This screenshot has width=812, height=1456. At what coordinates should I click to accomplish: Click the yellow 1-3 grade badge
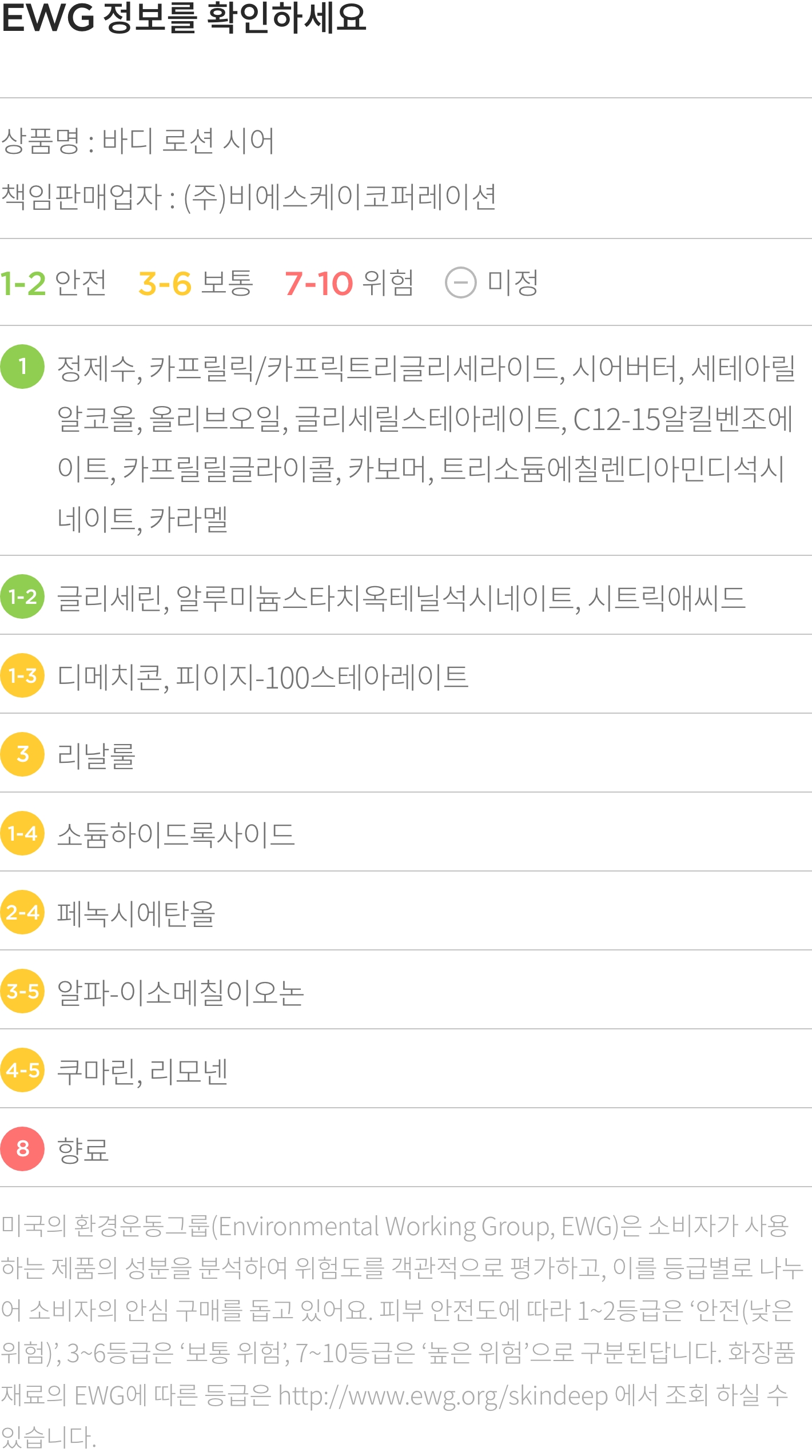[22, 675]
